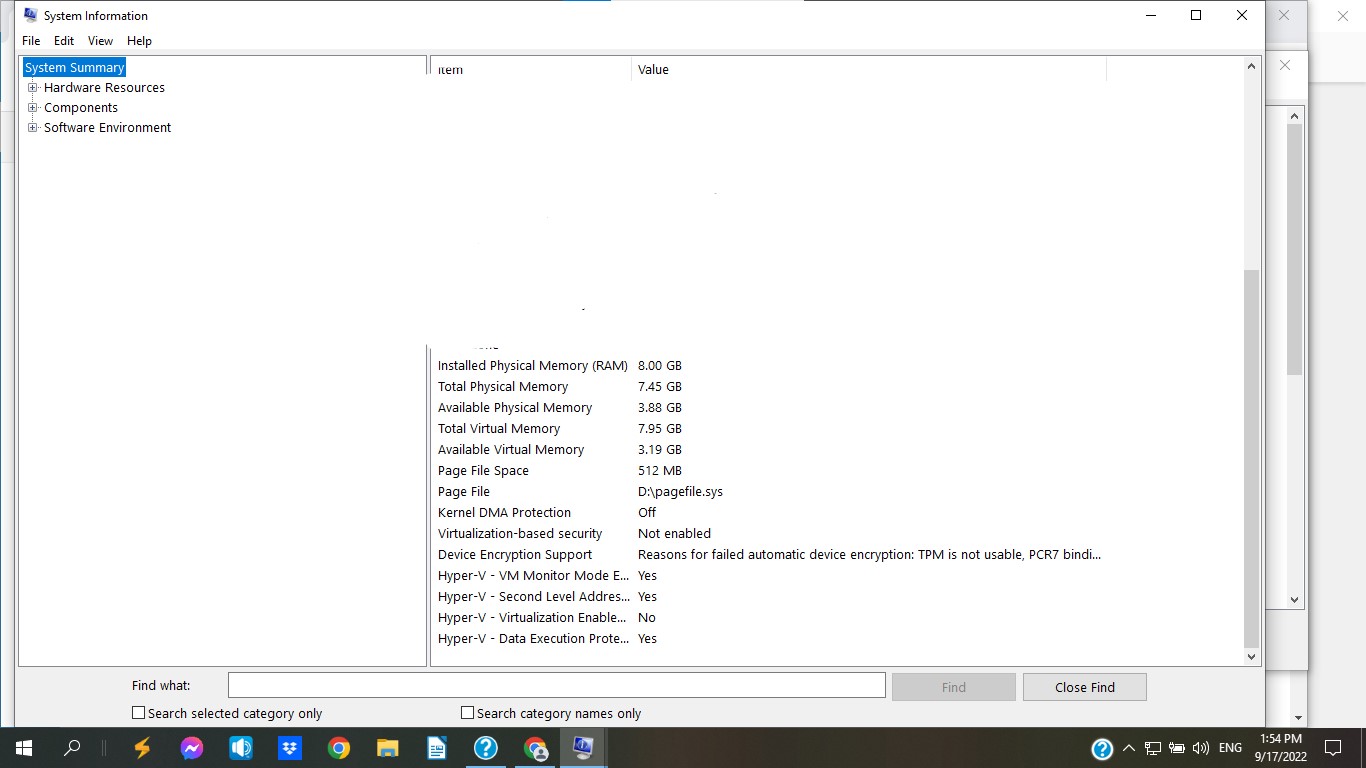Click inside the Find what text box
Viewport: 1366px width, 768px height.
[x=556, y=685]
